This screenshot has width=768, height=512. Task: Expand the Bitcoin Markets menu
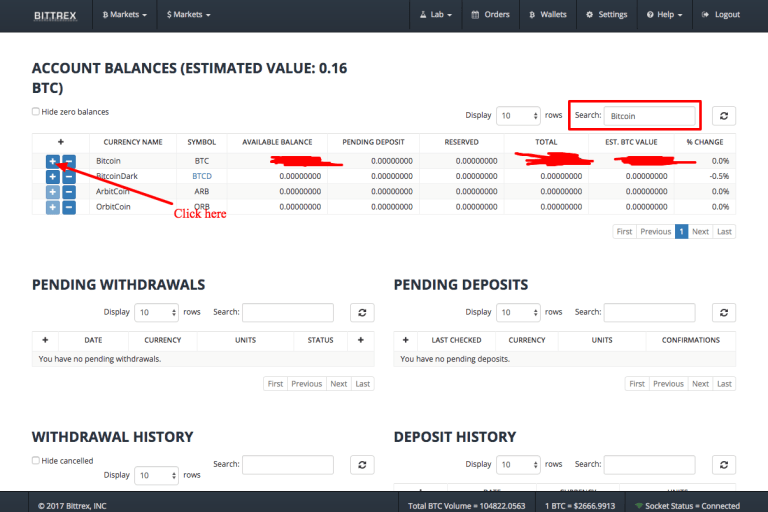click(124, 15)
